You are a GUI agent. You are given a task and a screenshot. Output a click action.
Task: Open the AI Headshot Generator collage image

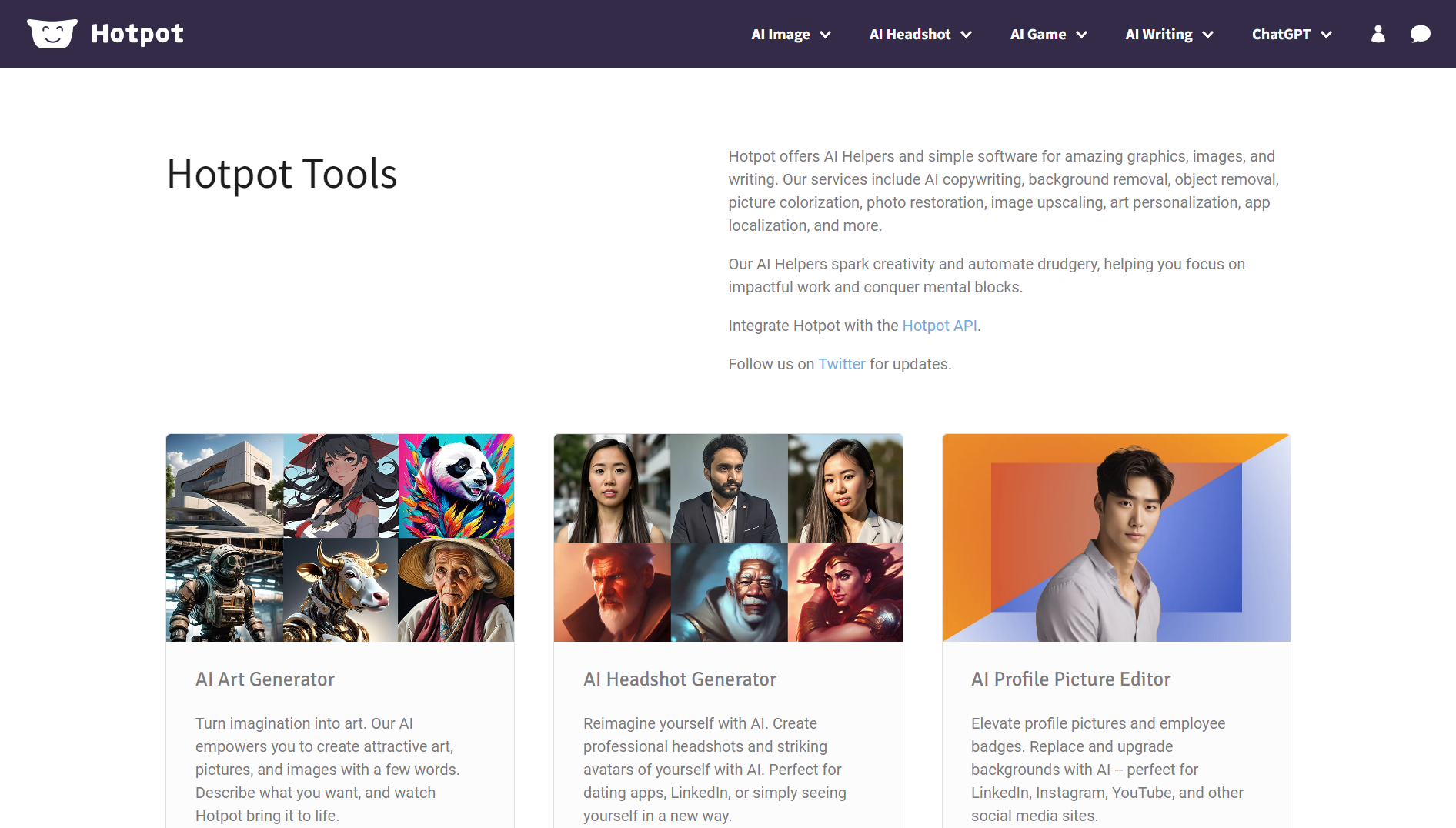click(728, 538)
